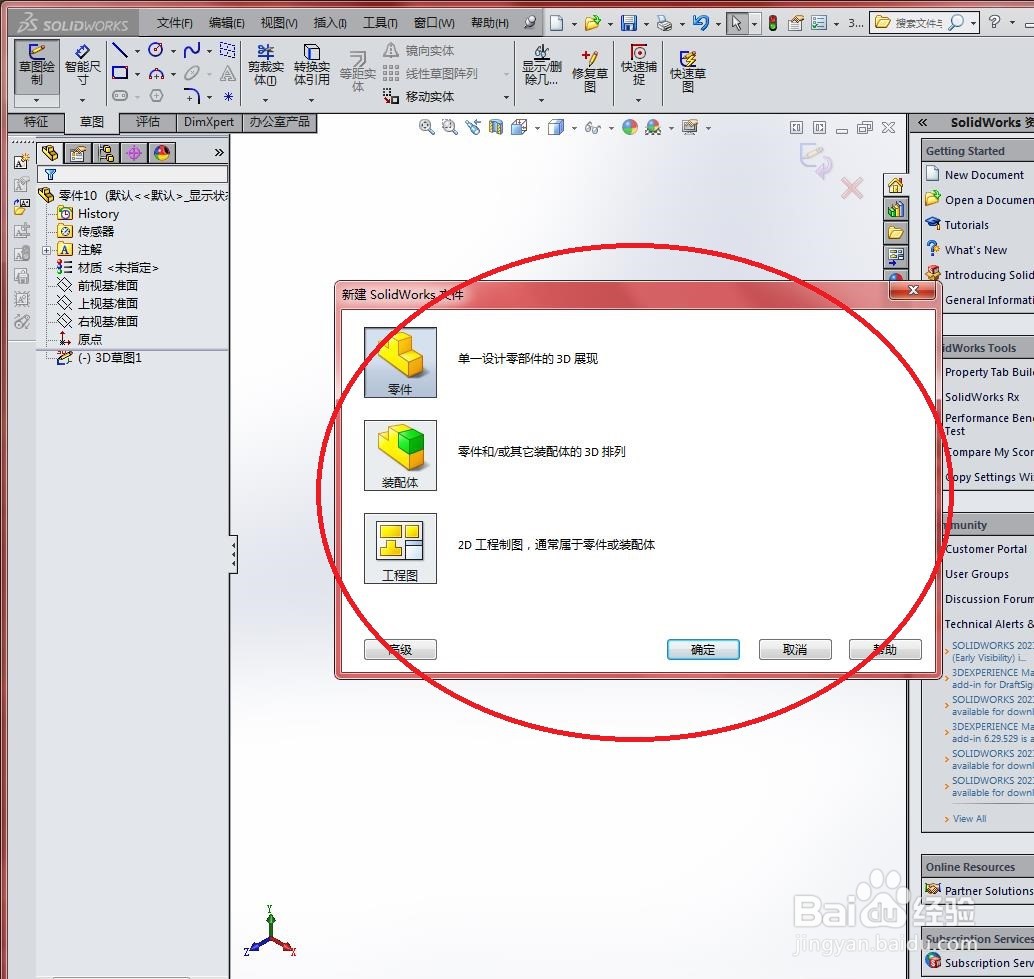
Task: Click the 剪裁实体 trim entities tool
Action: click(266, 65)
